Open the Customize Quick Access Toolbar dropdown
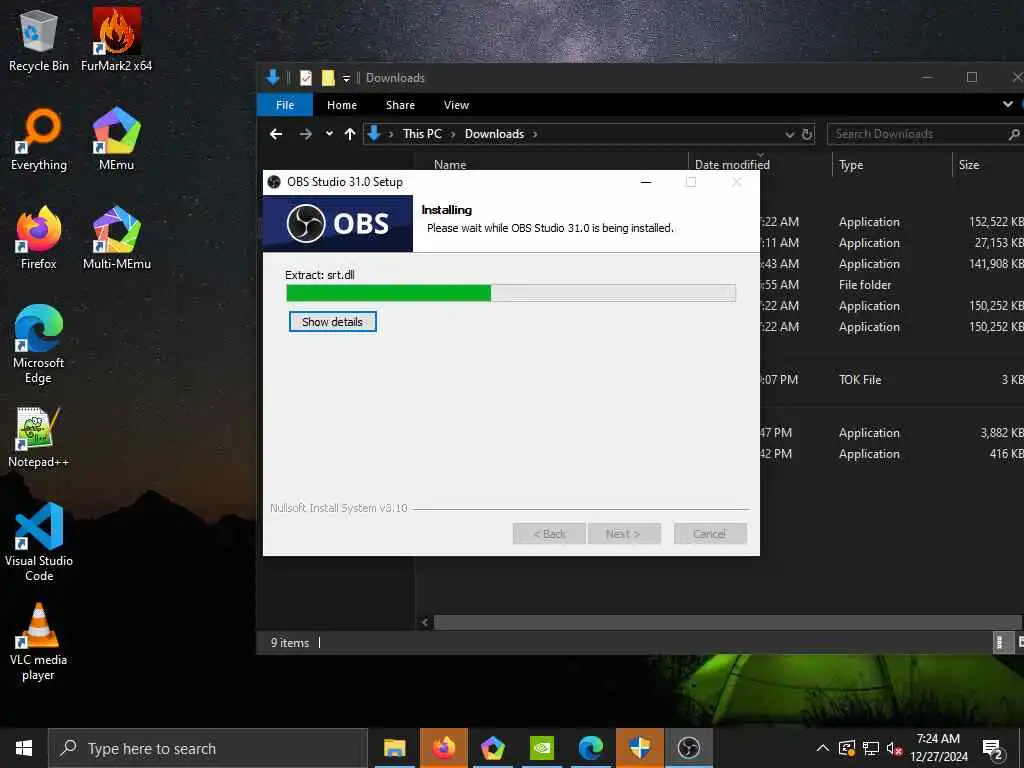The height and width of the screenshot is (768, 1024). pyautogui.click(x=346, y=78)
